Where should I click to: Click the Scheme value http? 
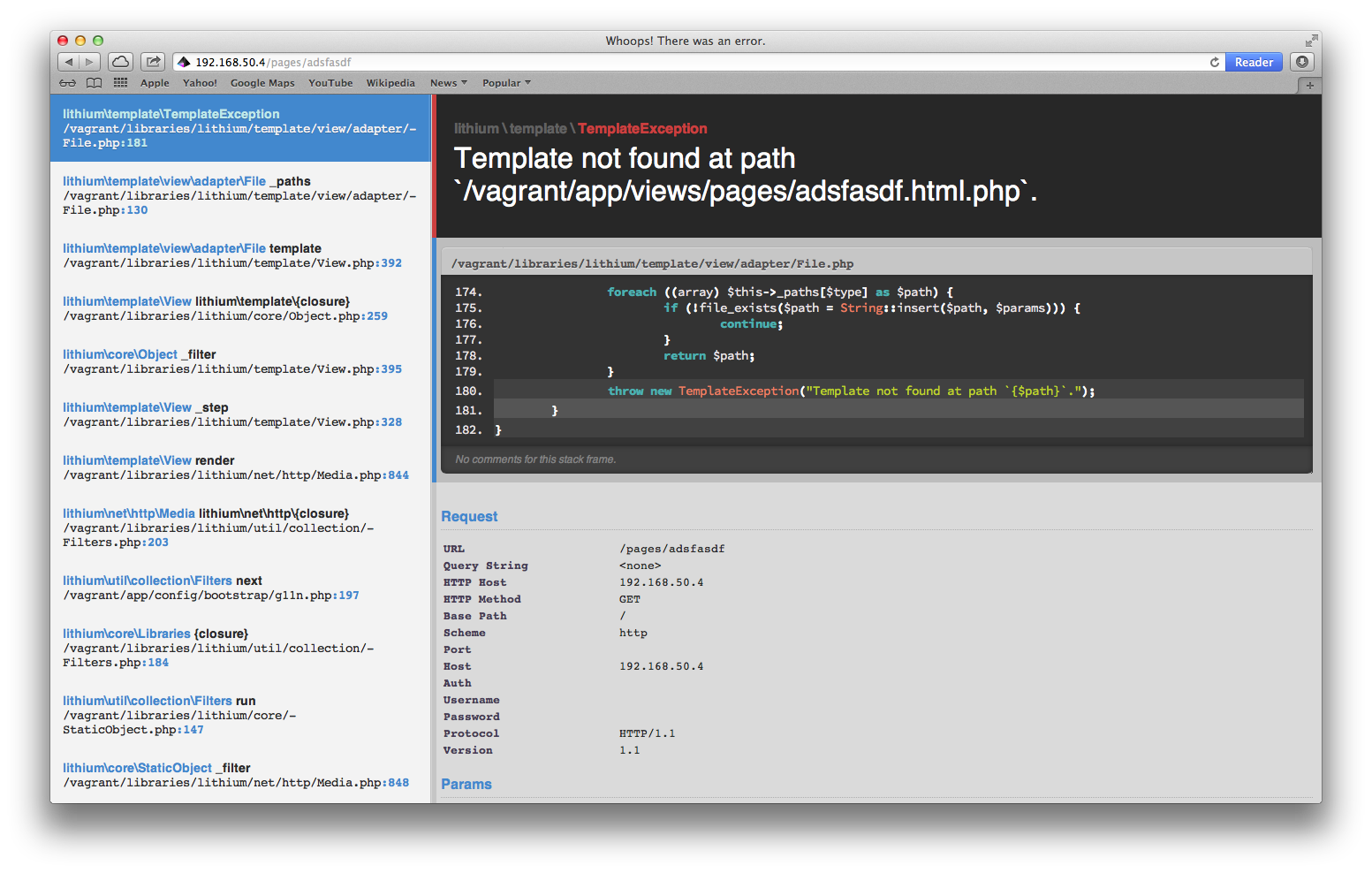[x=633, y=633]
